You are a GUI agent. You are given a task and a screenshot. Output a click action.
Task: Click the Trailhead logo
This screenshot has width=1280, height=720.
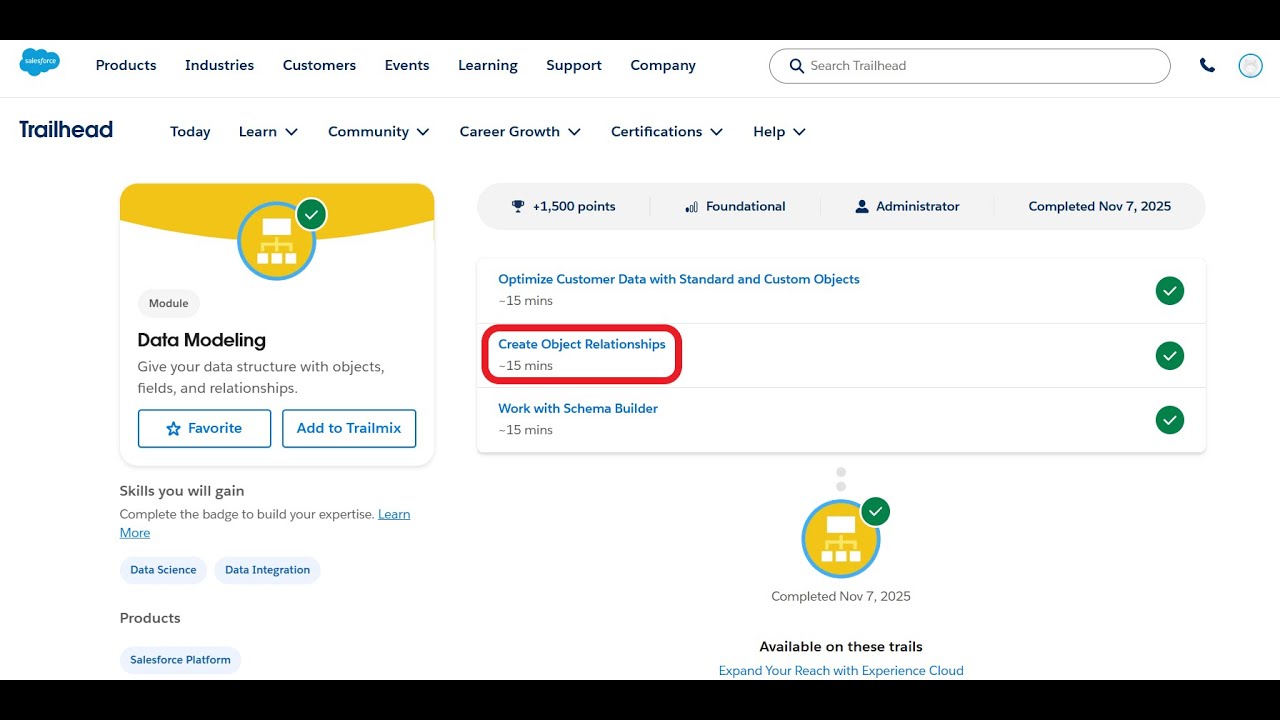pos(66,129)
